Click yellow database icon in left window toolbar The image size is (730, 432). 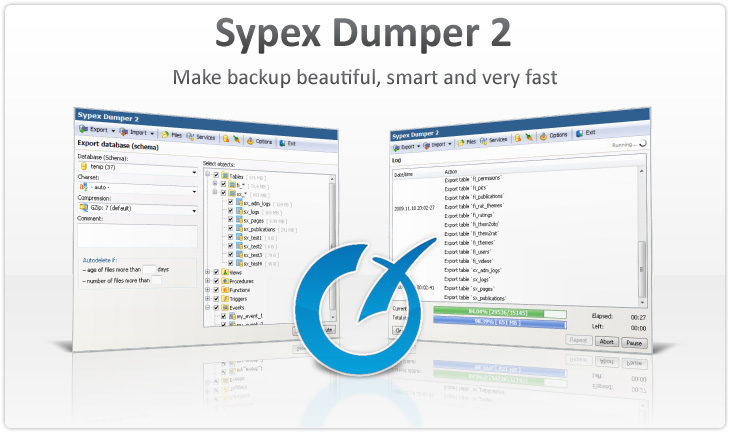tap(226, 138)
